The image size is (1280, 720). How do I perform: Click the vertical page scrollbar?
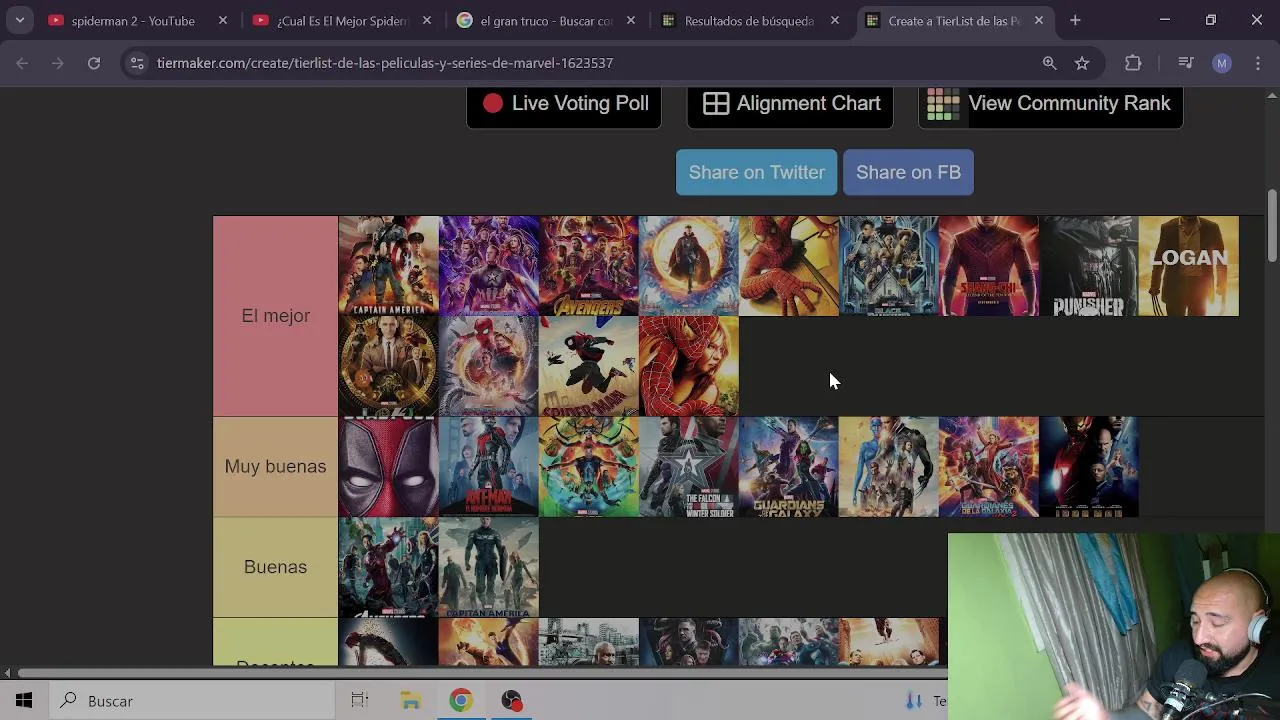click(x=1272, y=225)
